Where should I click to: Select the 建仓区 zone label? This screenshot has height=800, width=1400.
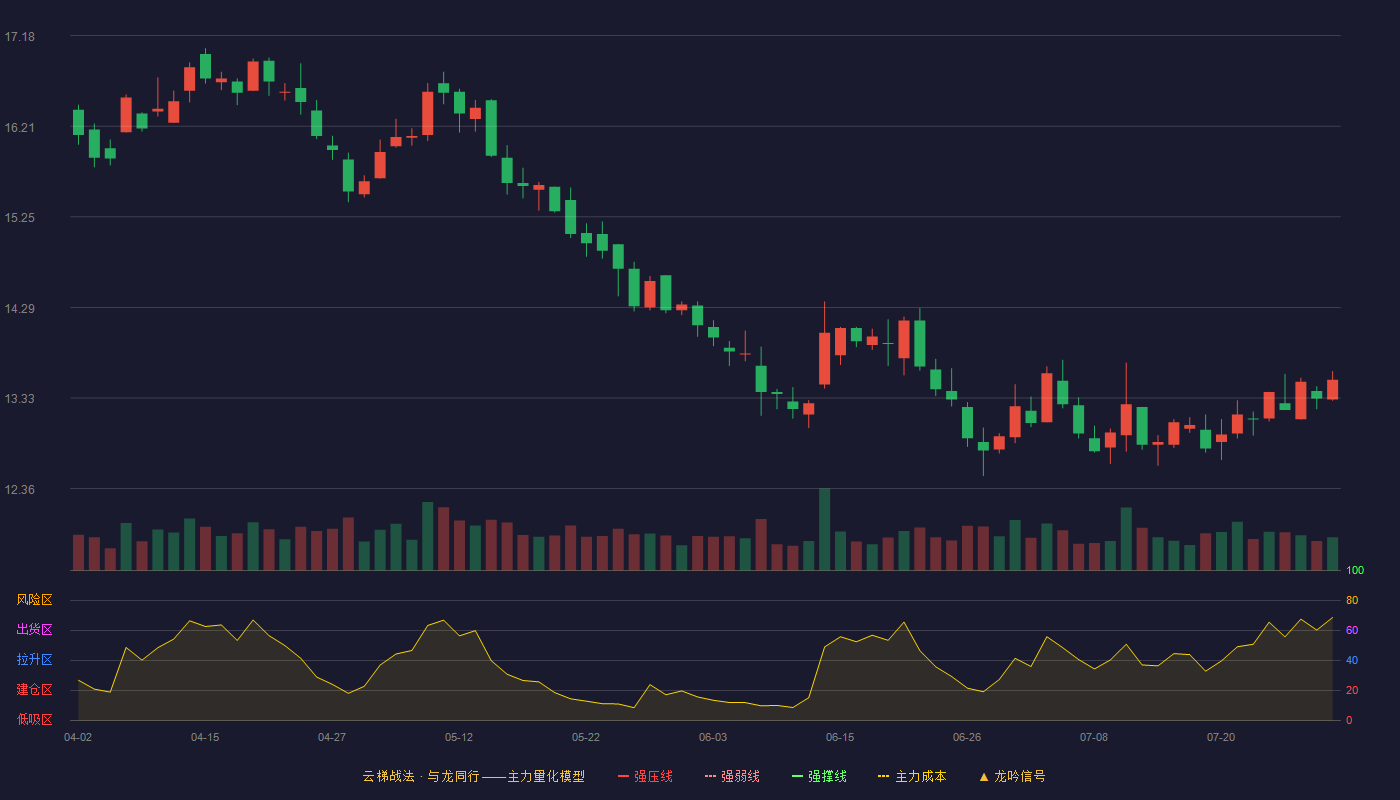point(34,690)
